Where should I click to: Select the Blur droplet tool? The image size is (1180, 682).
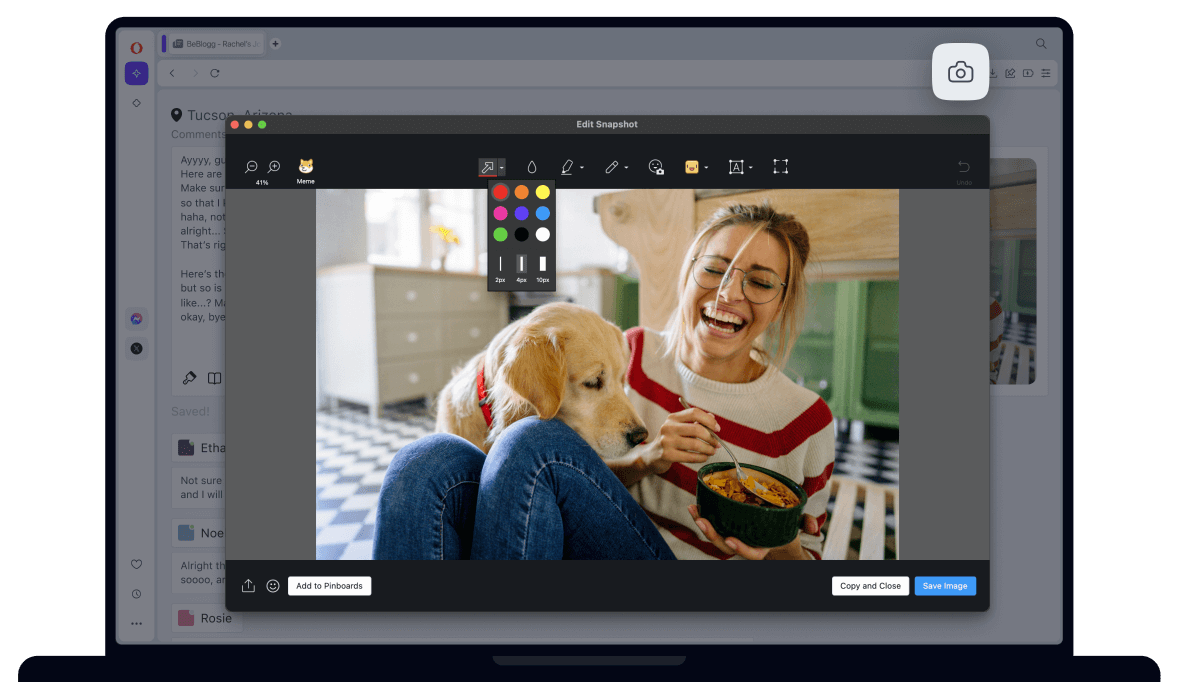[x=532, y=167]
